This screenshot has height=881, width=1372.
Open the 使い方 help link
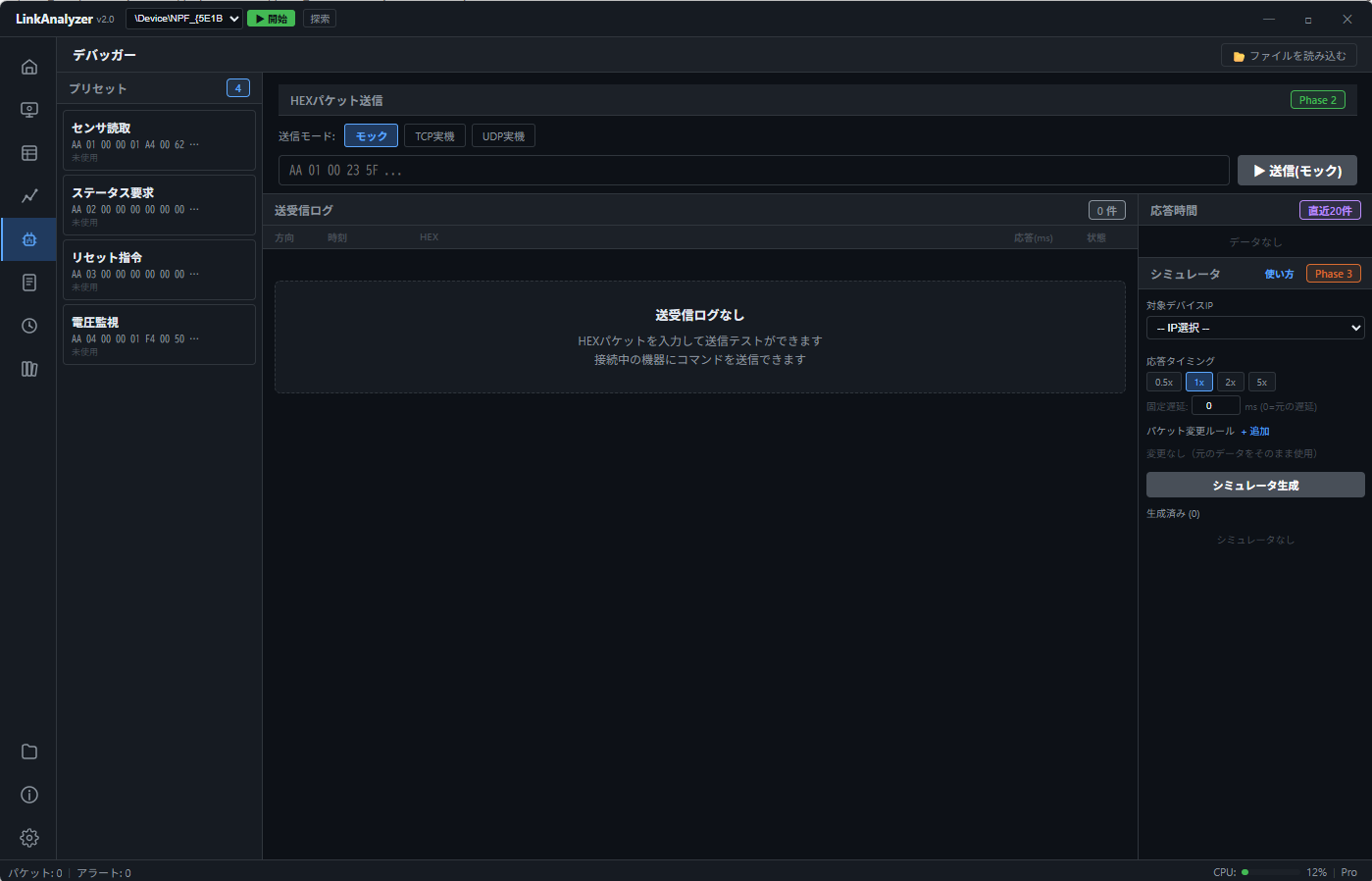tap(1279, 274)
